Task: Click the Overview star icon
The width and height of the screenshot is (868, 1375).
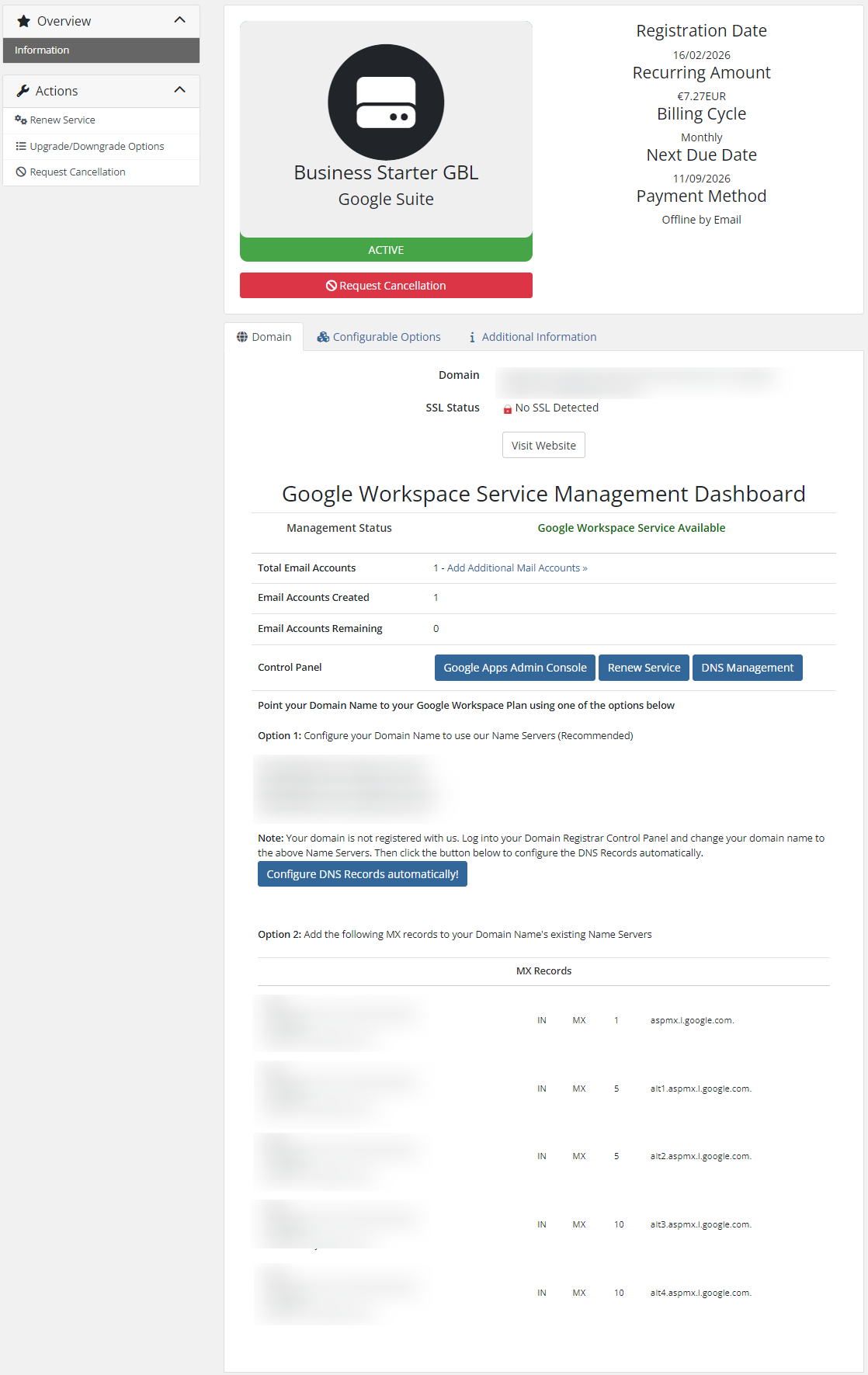Action: (23, 21)
